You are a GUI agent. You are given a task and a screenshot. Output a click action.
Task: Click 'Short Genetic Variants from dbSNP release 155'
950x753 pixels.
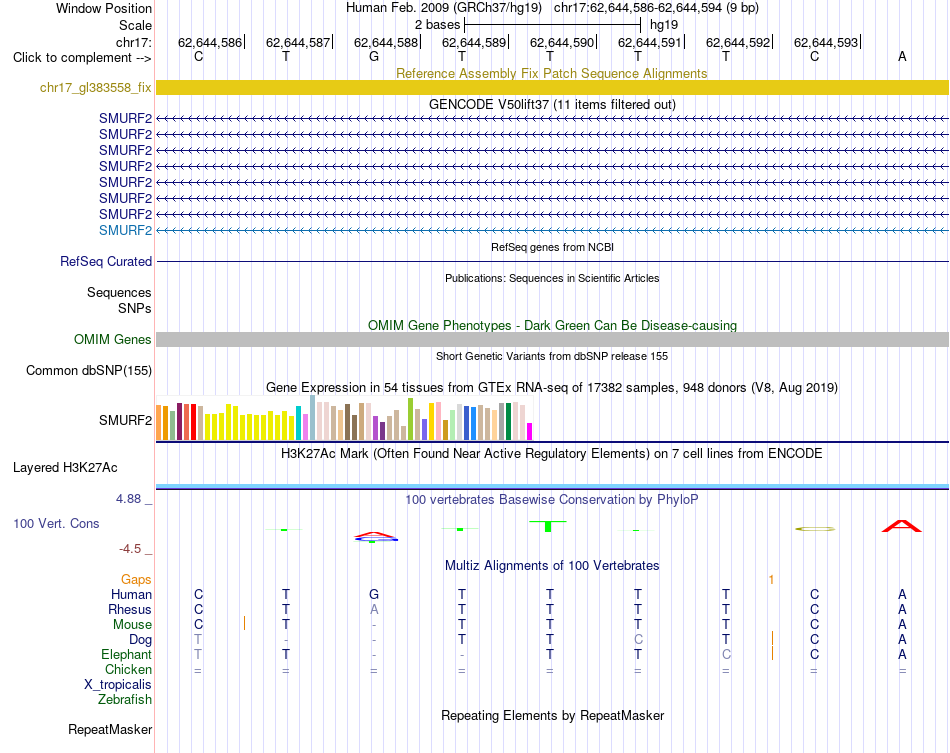point(552,356)
